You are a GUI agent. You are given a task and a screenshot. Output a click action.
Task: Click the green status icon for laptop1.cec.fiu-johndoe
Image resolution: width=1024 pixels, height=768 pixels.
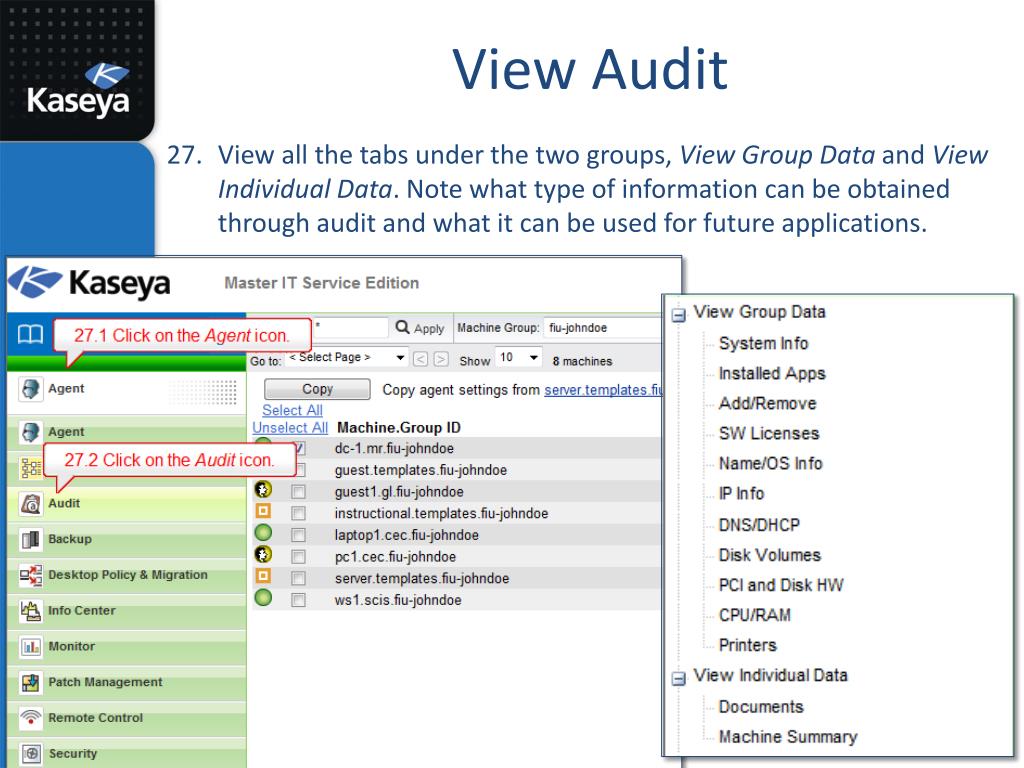(x=263, y=533)
